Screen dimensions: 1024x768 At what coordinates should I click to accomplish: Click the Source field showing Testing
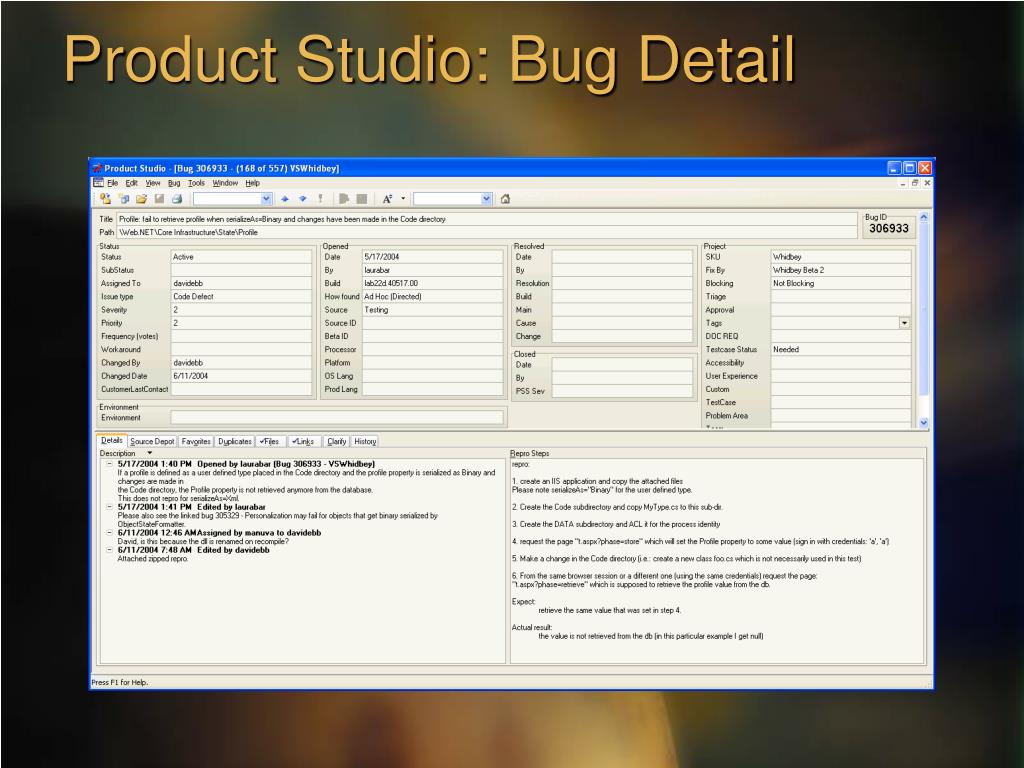click(432, 310)
